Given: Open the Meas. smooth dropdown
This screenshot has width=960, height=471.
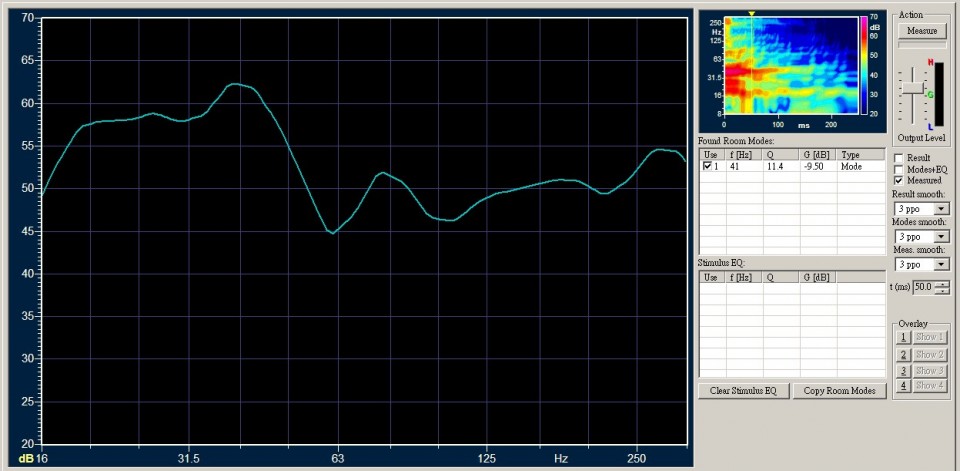Looking at the screenshot, I should (x=941, y=265).
